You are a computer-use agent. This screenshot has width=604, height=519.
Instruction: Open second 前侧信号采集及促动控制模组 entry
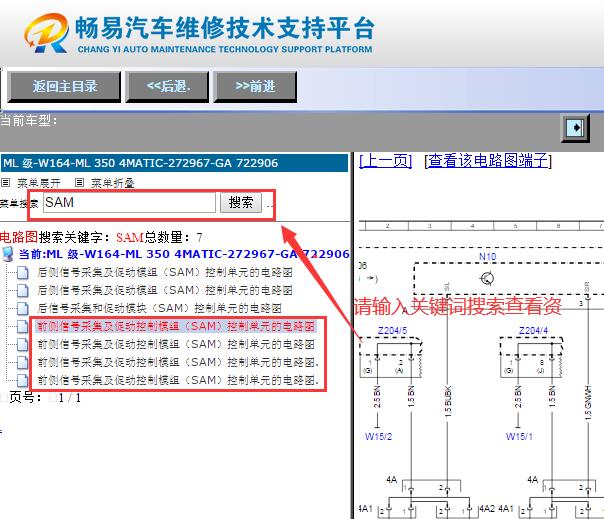tap(176, 344)
